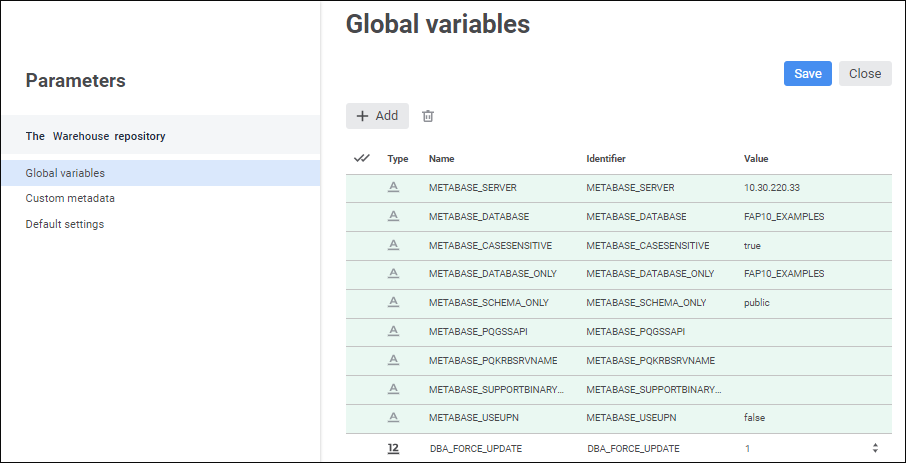Add a new global variable
906x463 pixels.
click(x=377, y=116)
